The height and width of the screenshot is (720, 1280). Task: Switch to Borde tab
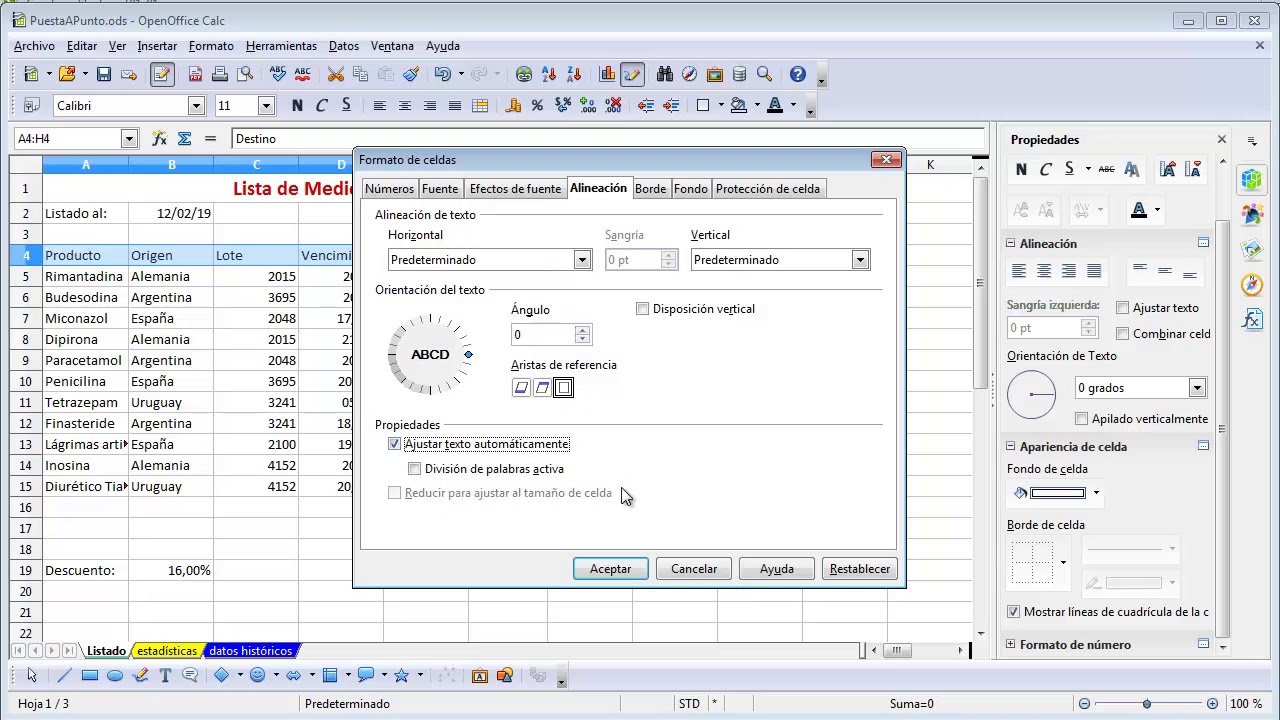coord(650,189)
